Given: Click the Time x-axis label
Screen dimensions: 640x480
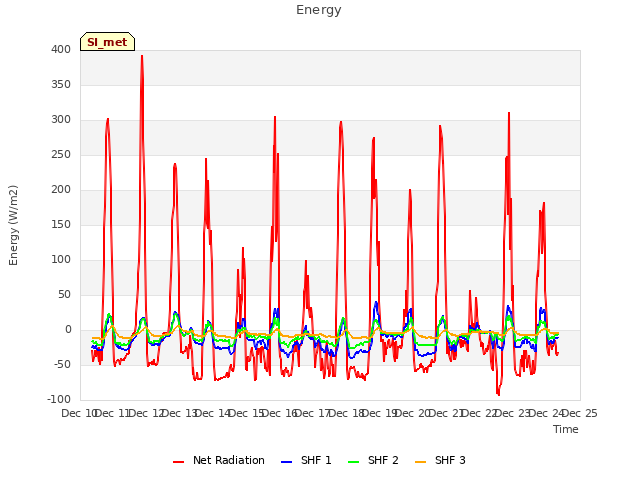Looking at the screenshot, I should (566, 429).
